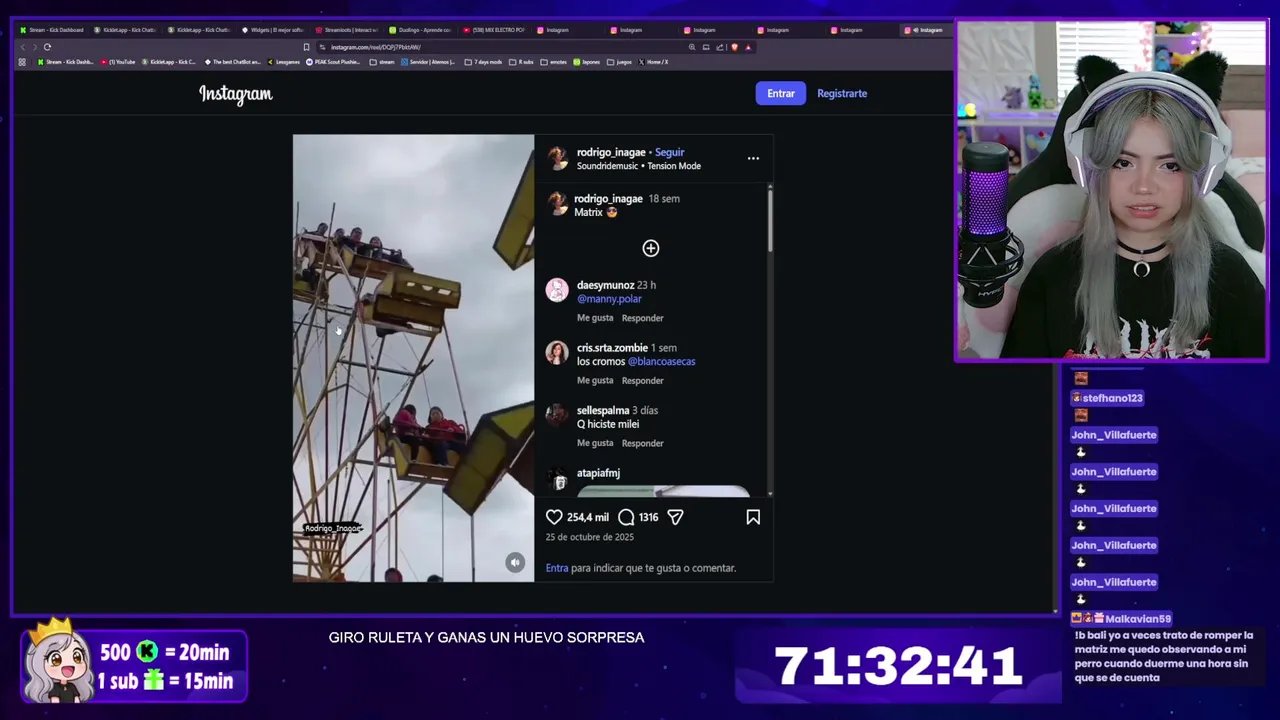Click the Entra link below the post date
Image resolution: width=1280 pixels, height=720 pixels.
tap(557, 568)
